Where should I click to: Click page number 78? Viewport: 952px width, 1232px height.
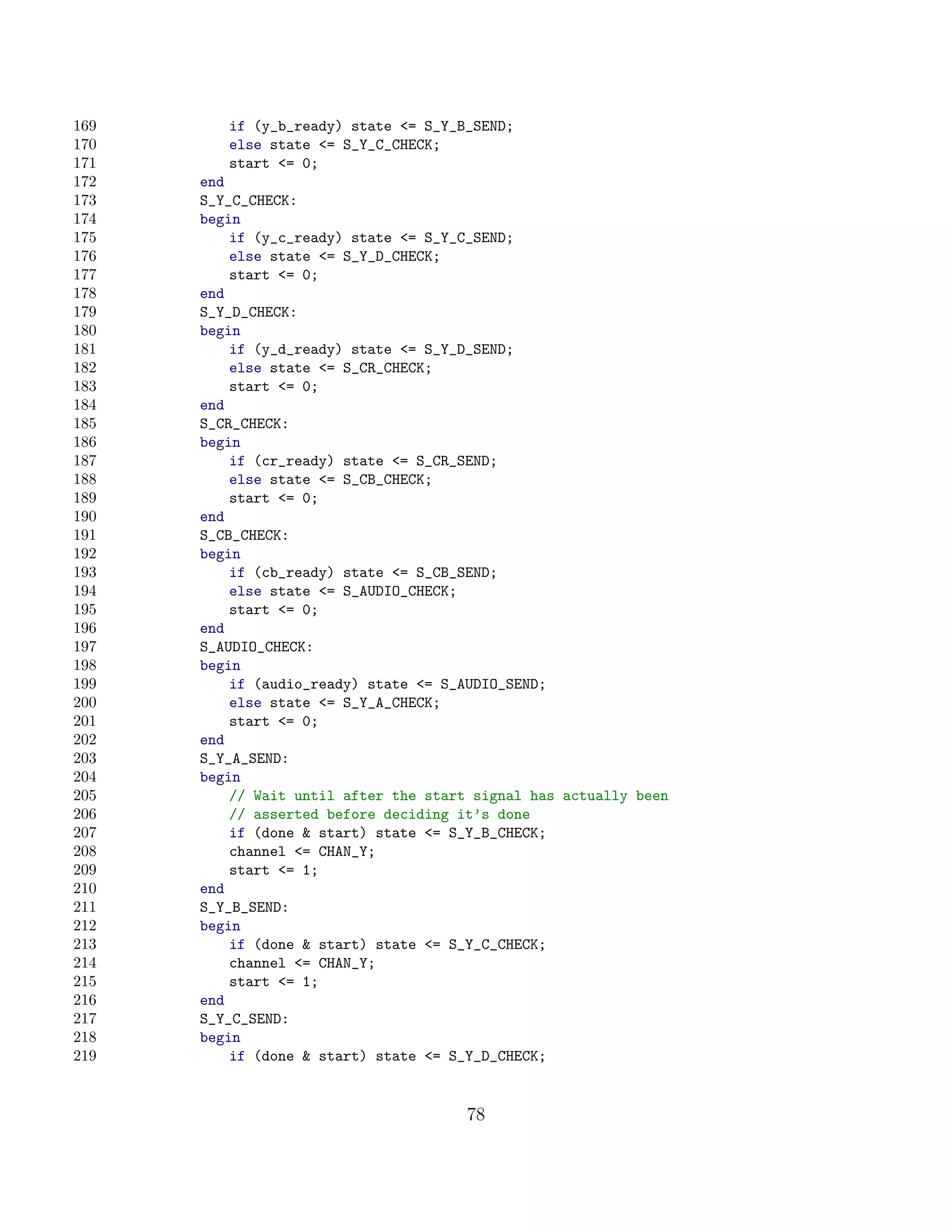[476, 1115]
